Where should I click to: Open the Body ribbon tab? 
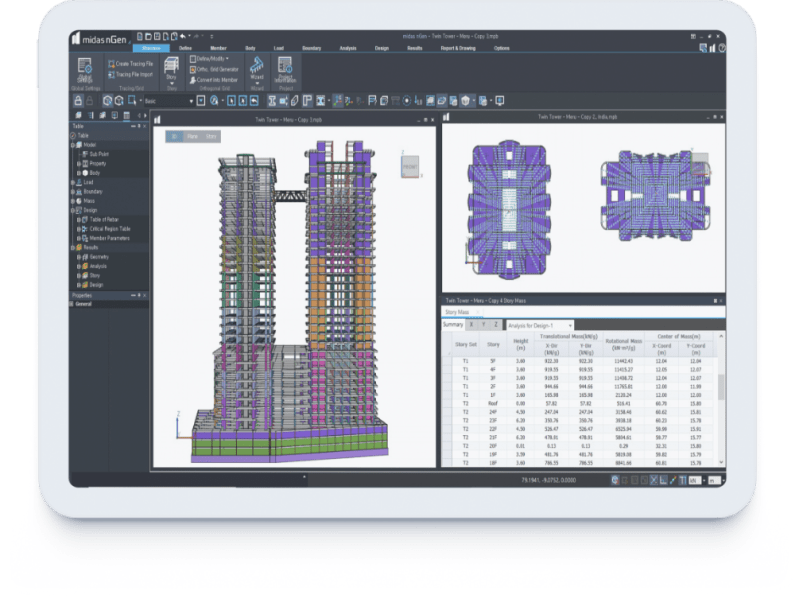(250, 48)
